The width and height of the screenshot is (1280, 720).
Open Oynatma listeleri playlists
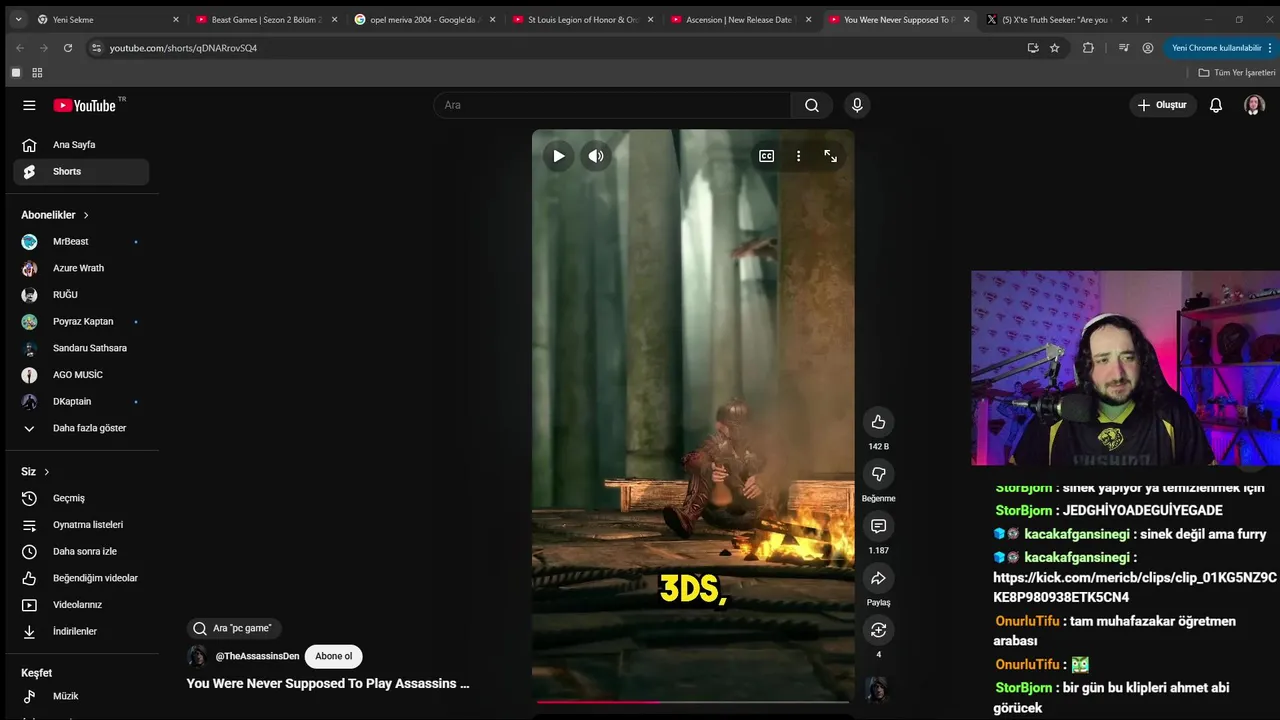tap(81, 525)
